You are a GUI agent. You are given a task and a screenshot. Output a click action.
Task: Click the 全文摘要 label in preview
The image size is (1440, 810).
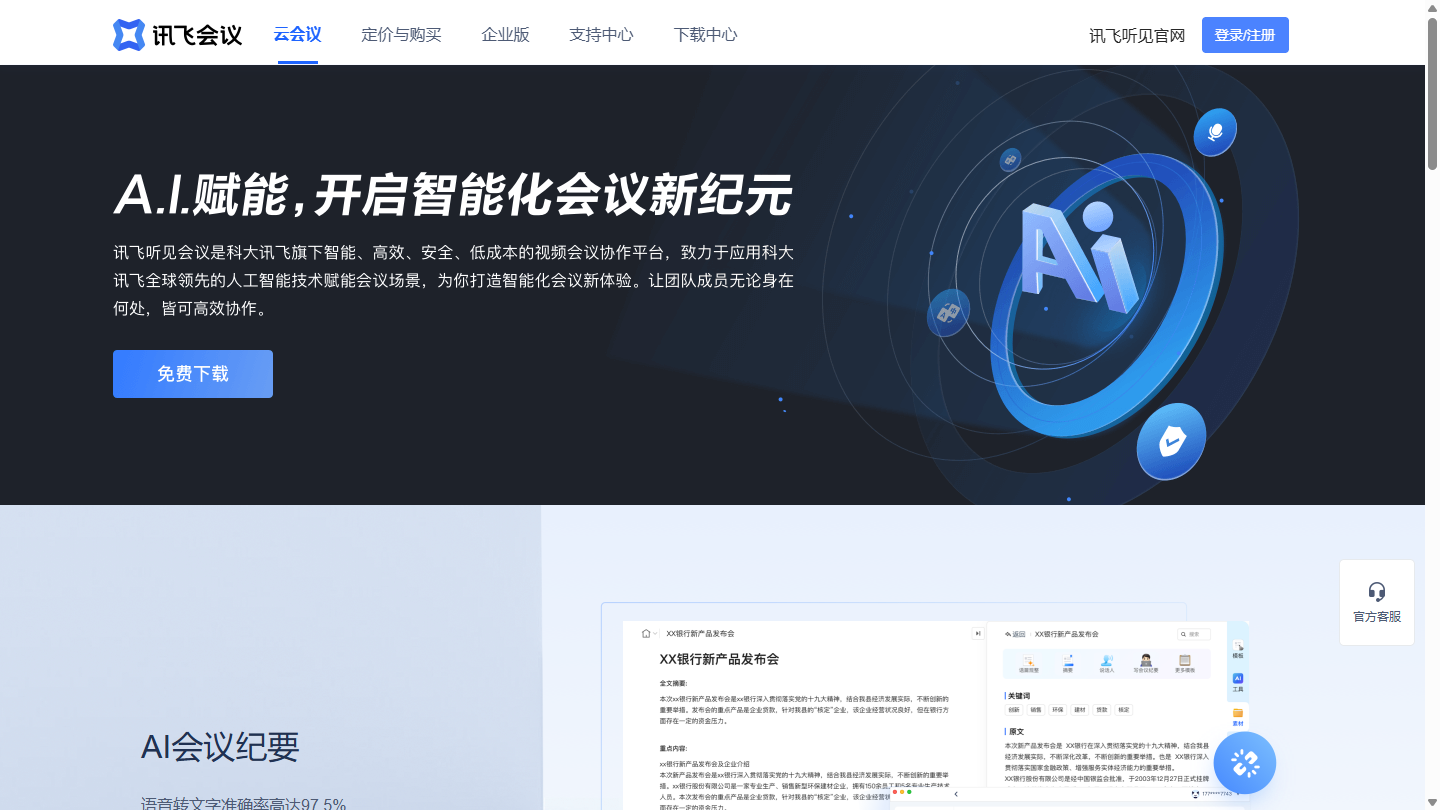click(673, 683)
